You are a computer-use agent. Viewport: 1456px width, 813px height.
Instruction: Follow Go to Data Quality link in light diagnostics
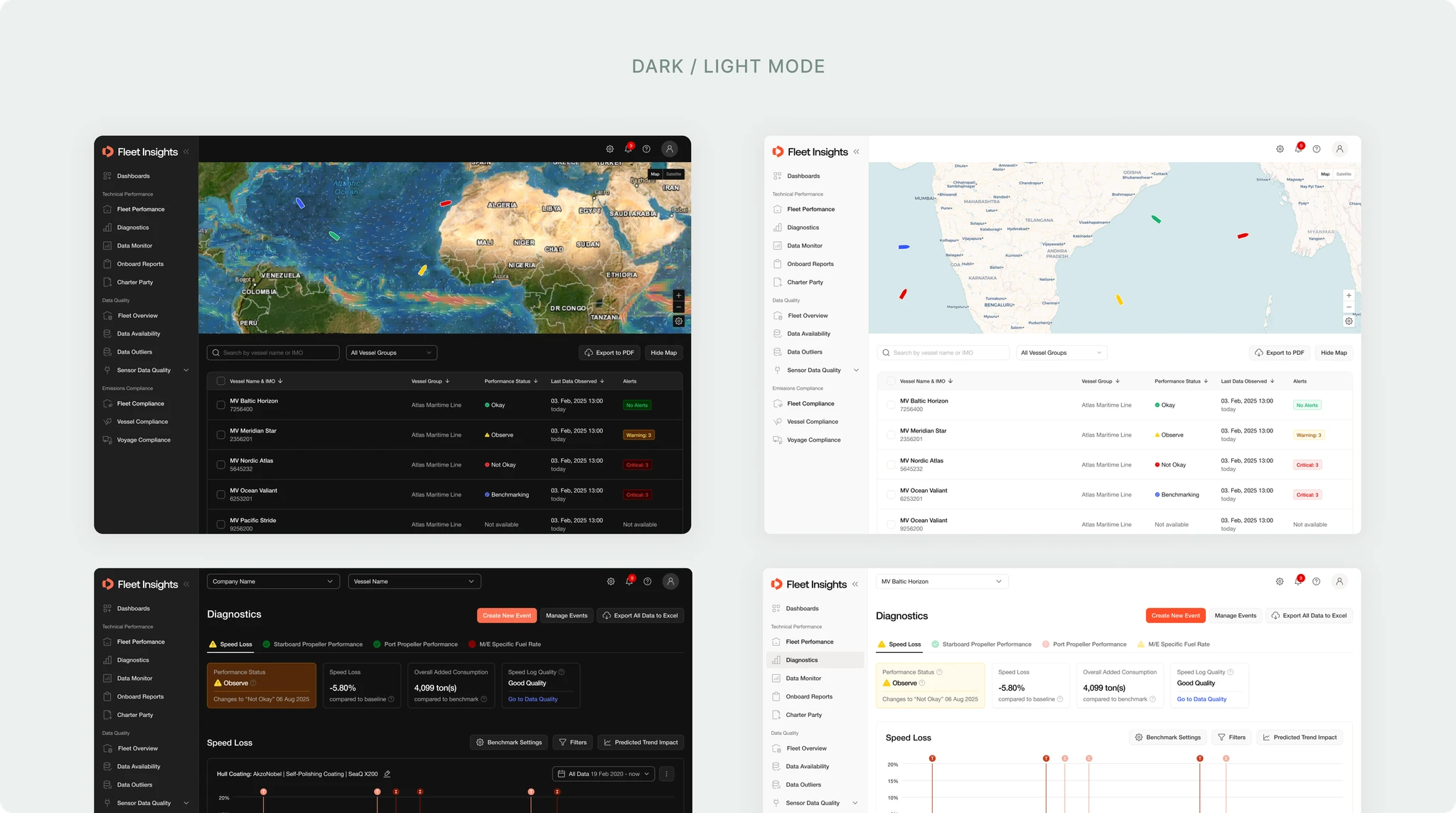(1201, 699)
